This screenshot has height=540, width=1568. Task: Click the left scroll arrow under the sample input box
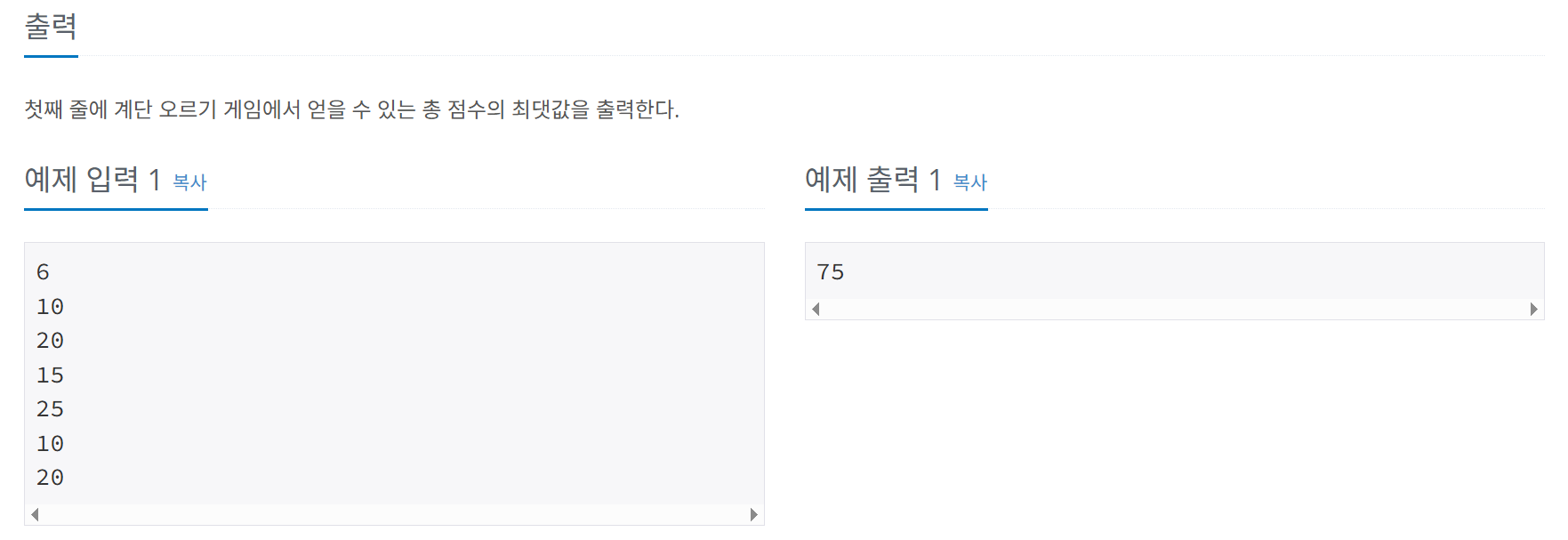pos(36,514)
